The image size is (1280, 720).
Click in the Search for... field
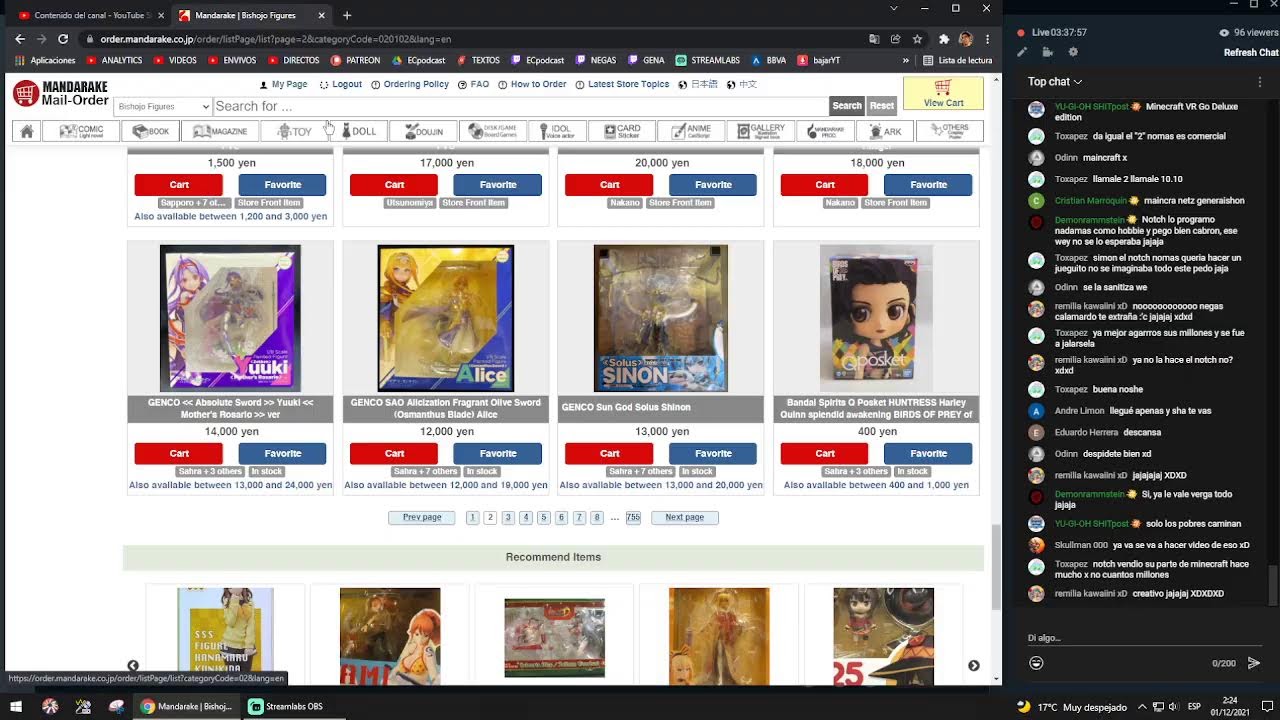click(x=520, y=106)
